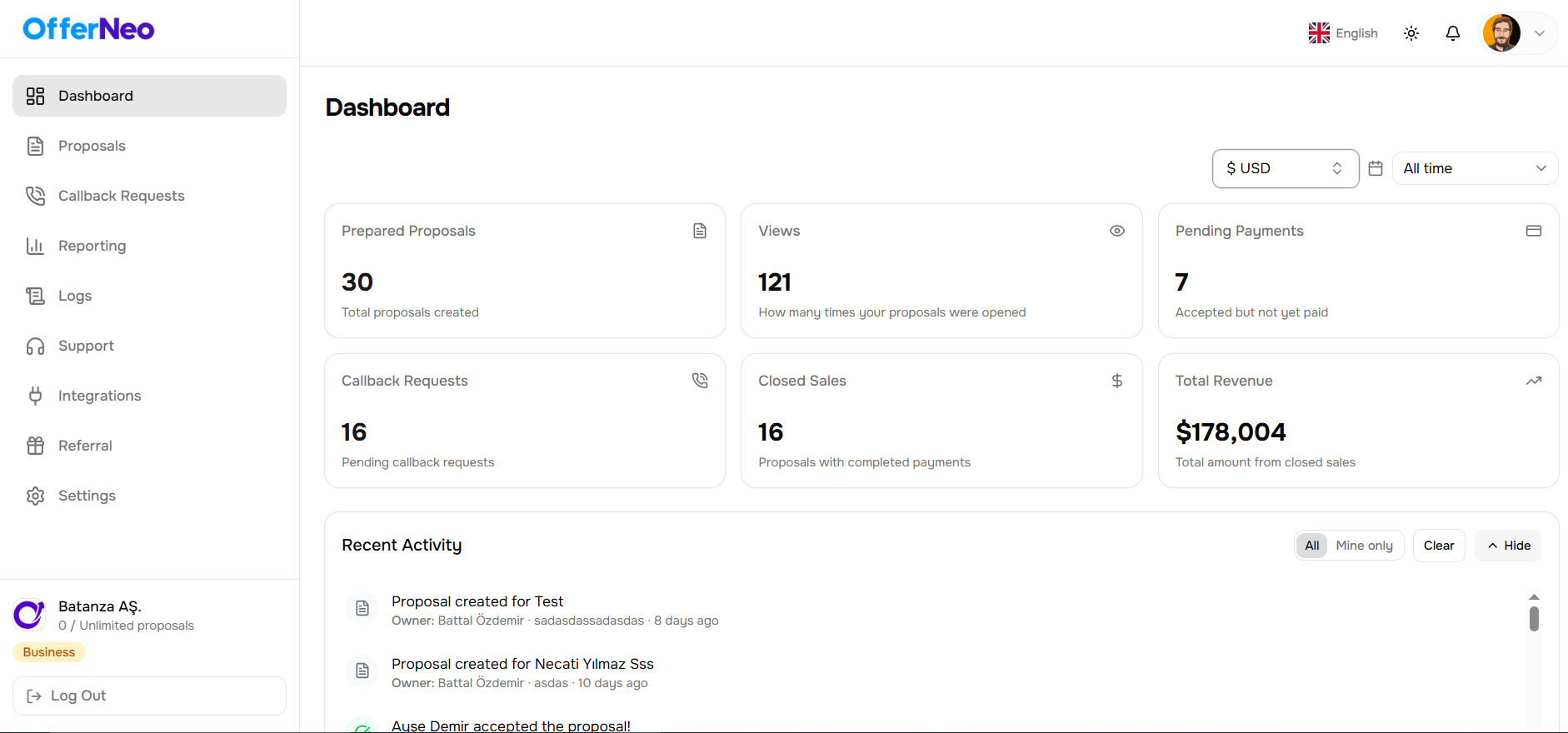Switch activity filter to Mine only

click(1364, 546)
